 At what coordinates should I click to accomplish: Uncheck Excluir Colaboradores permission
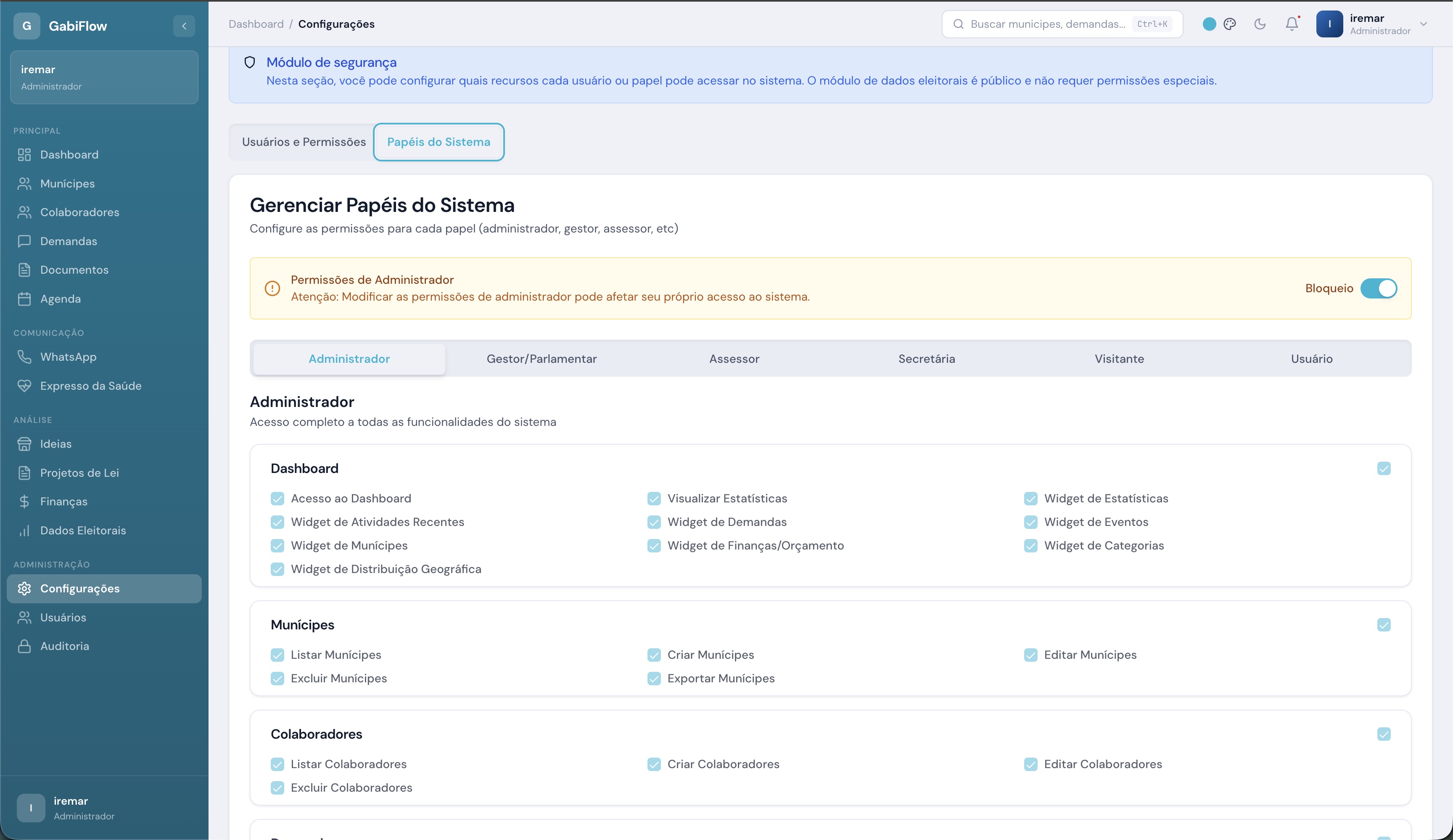(277, 787)
